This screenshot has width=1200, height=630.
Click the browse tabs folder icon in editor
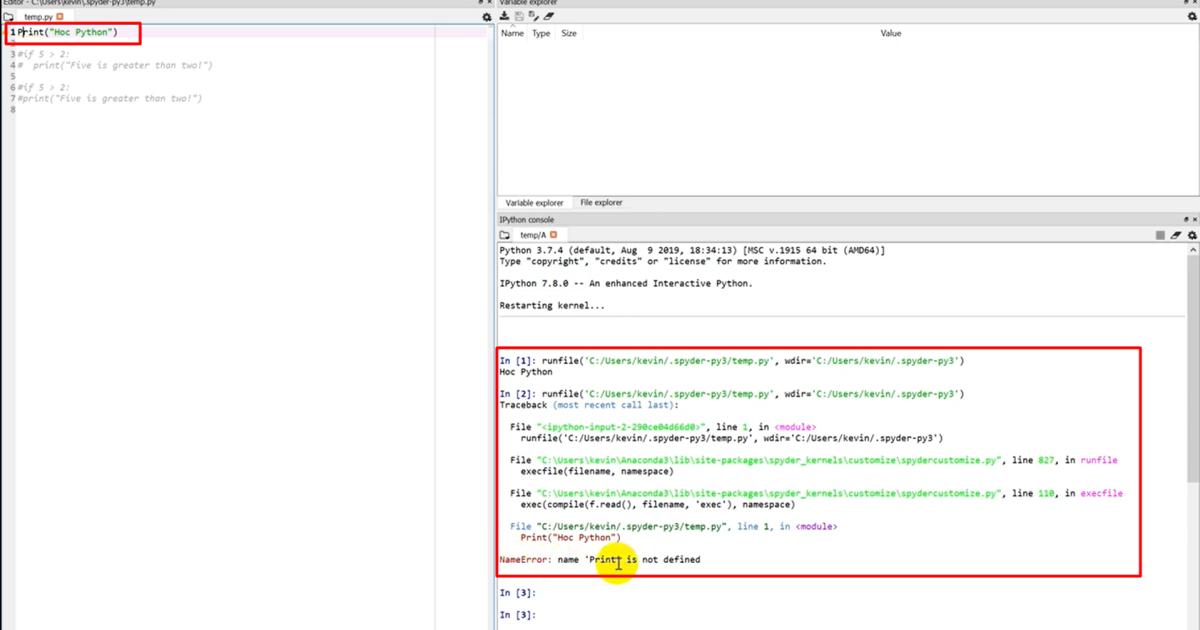click(8, 18)
